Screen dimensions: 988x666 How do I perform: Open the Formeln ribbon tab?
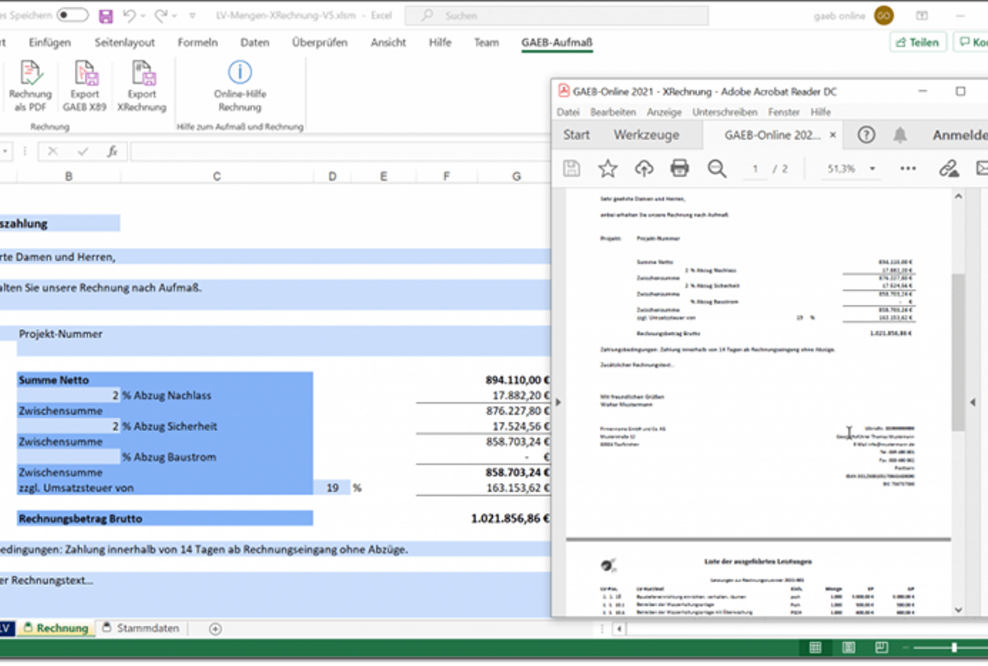[198, 42]
